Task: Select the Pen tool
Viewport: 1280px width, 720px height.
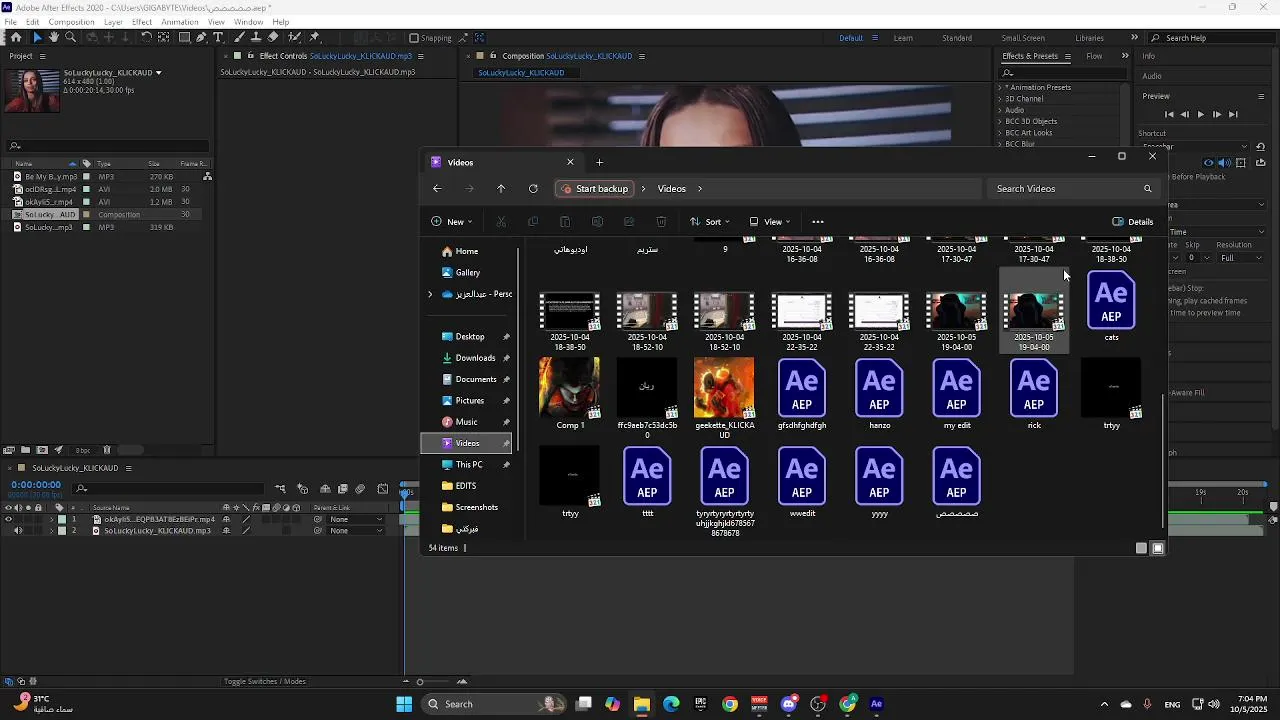Action: pyautogui.click(x=201, y=37)
